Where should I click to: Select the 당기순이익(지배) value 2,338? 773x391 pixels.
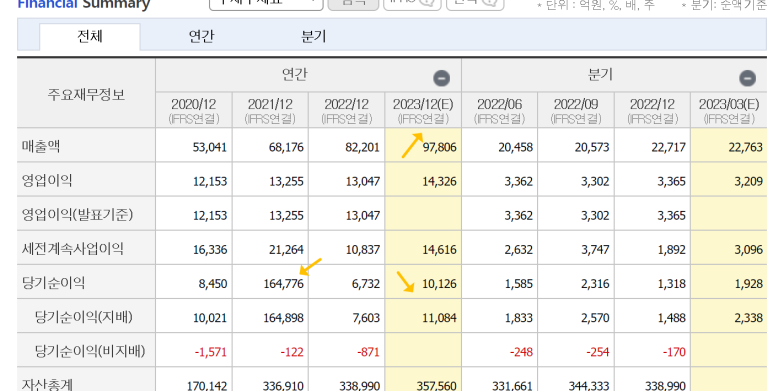coord(748,318)
